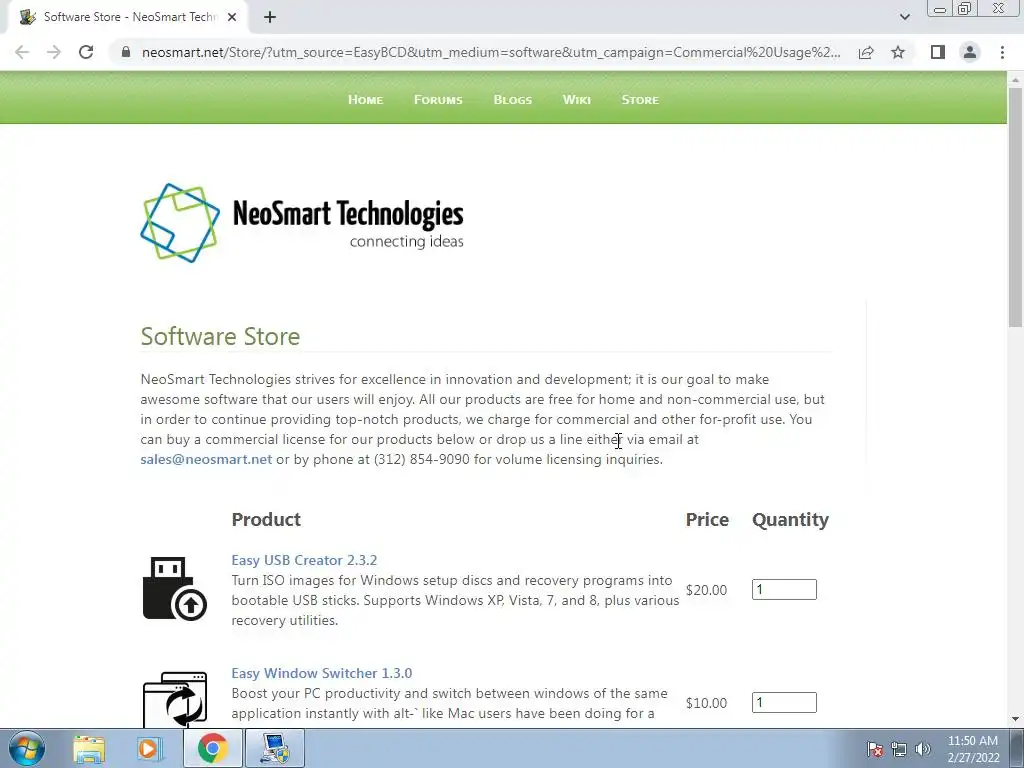Expand the tab search chevron
Image resolution: width=1024 pixels, height=768 pixels.
pos(904,17)
